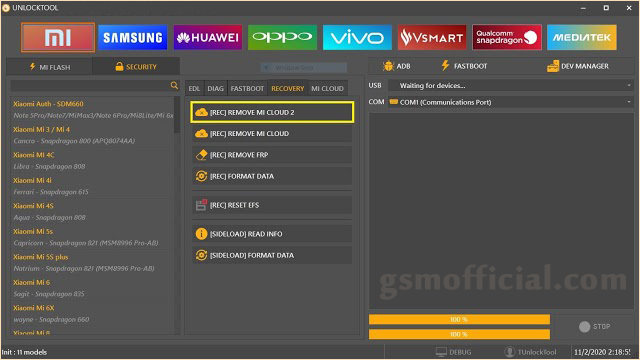640x360 pixels.
Task: Click the info icon on Read Info
Action: 201,234
